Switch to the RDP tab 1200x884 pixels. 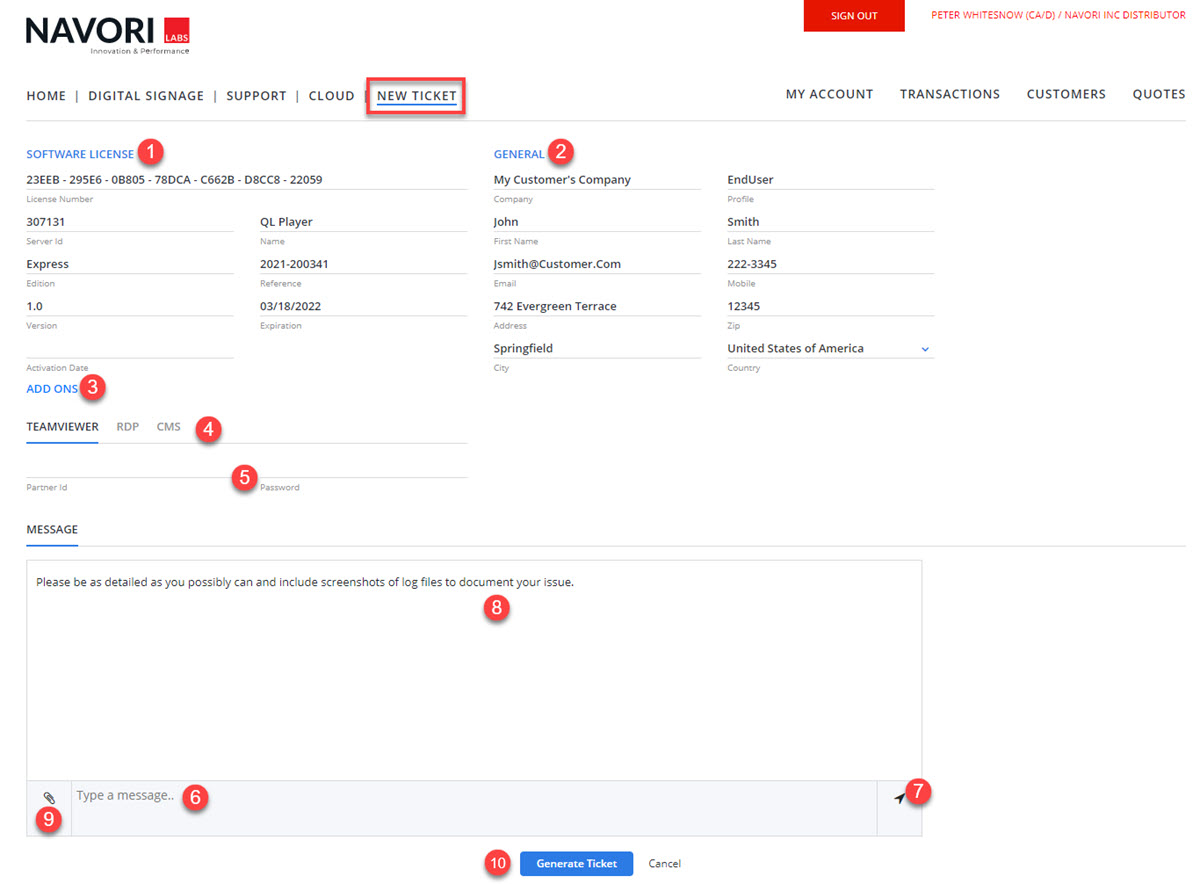[127, 427]
